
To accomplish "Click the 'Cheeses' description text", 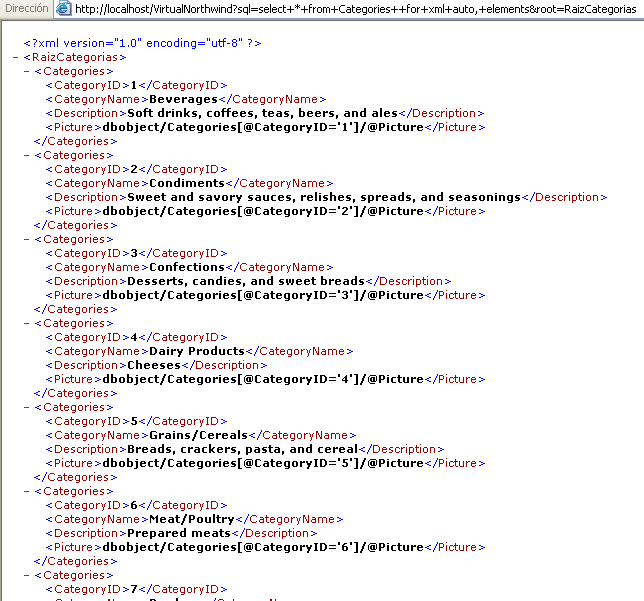I will click(x=154, y=365).
